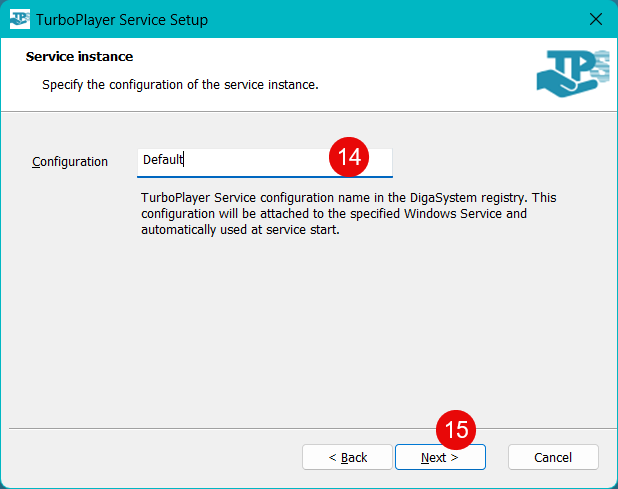
Task: Click the 'Specify the configuration' subtitle text
Action: (x=180, y=85)
